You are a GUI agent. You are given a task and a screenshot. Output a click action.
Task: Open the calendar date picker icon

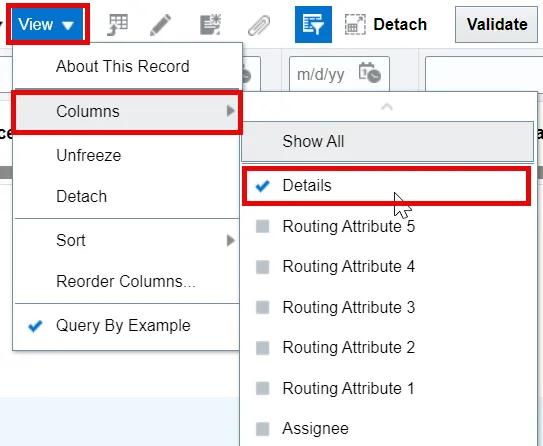(x=370, y=73)
